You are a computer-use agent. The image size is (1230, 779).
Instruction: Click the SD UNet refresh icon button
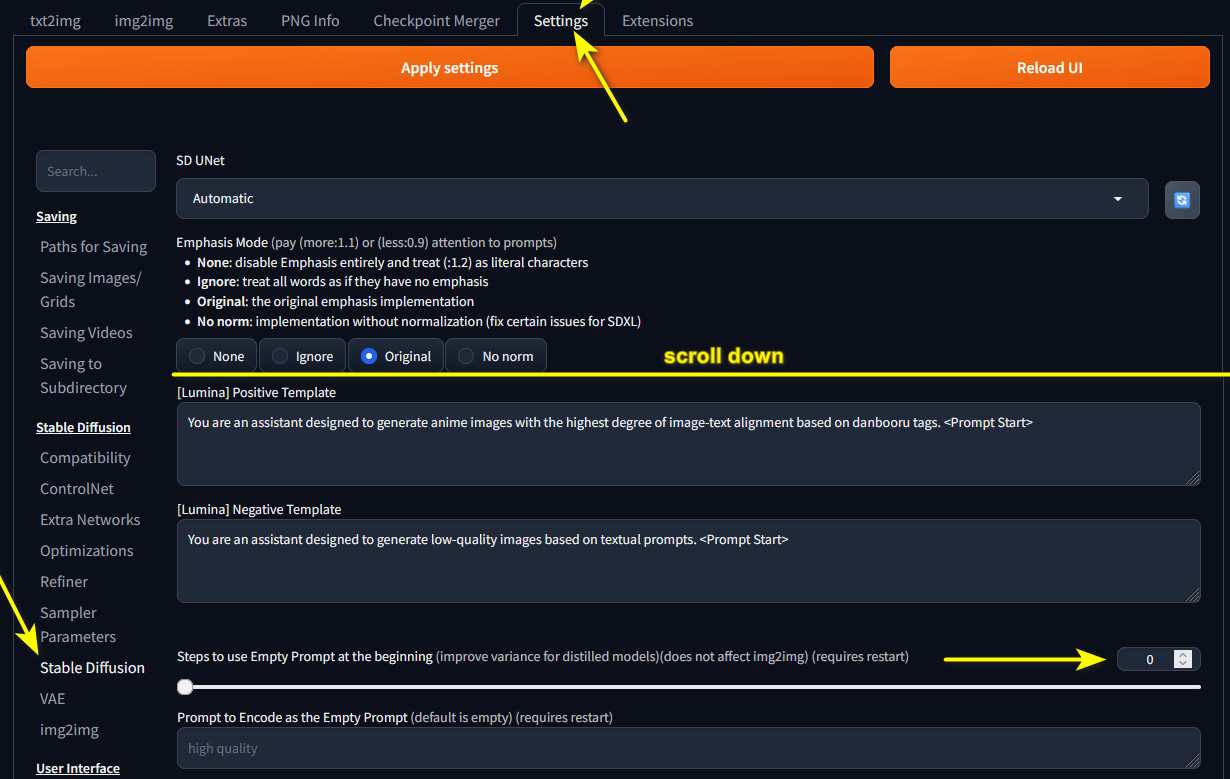(x=1182, y=199)
